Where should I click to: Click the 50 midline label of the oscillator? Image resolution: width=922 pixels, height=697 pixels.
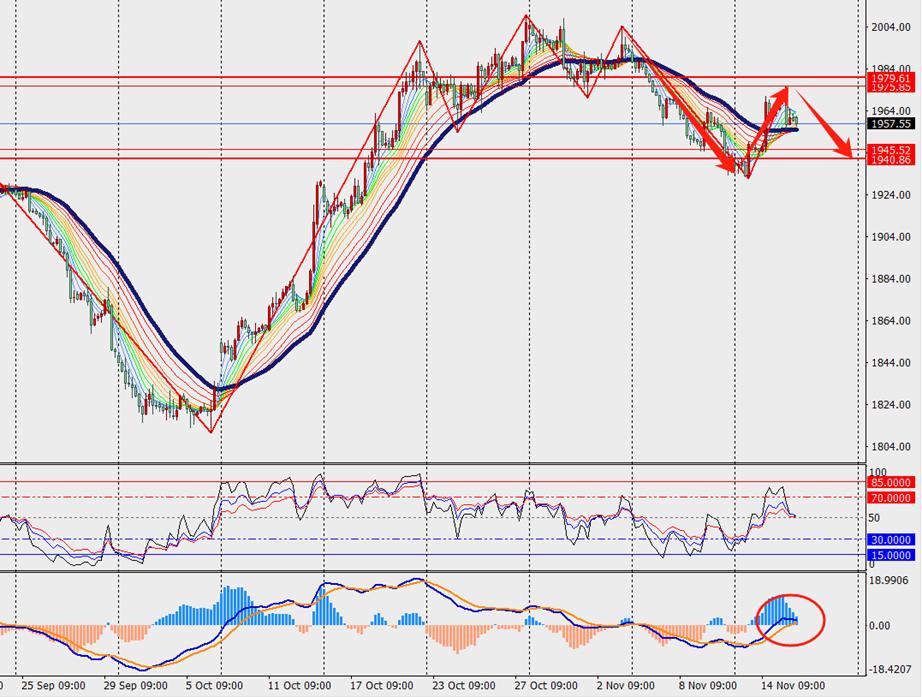(874, 518)
